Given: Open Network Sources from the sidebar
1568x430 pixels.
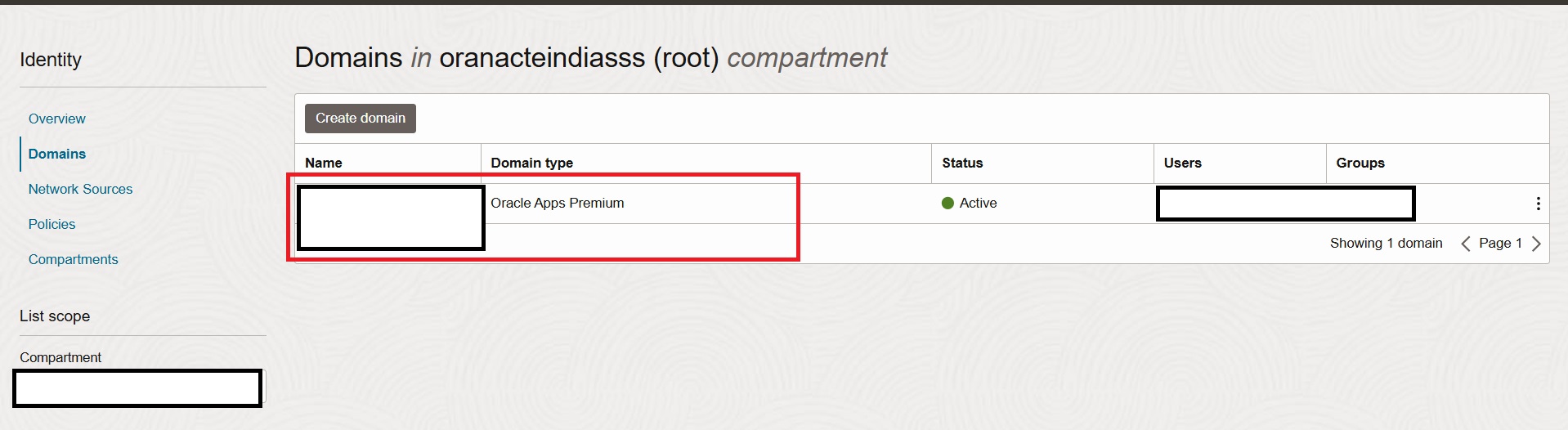Looking at the screenshot, I should coord(80,189).
